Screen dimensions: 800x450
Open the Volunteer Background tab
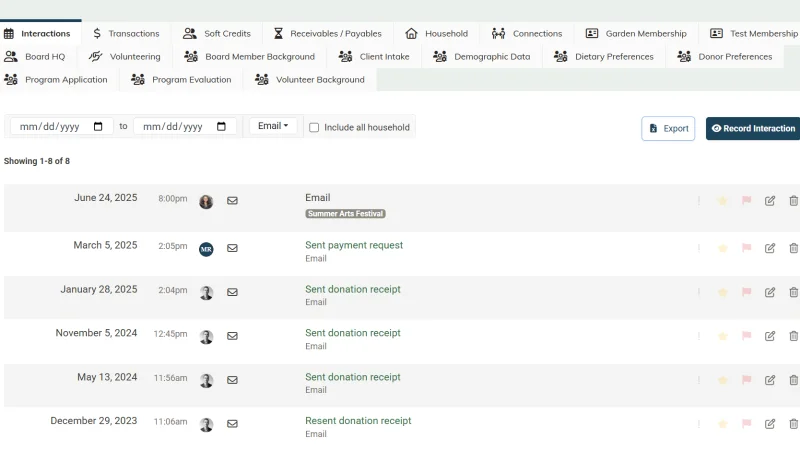point(310,80)
